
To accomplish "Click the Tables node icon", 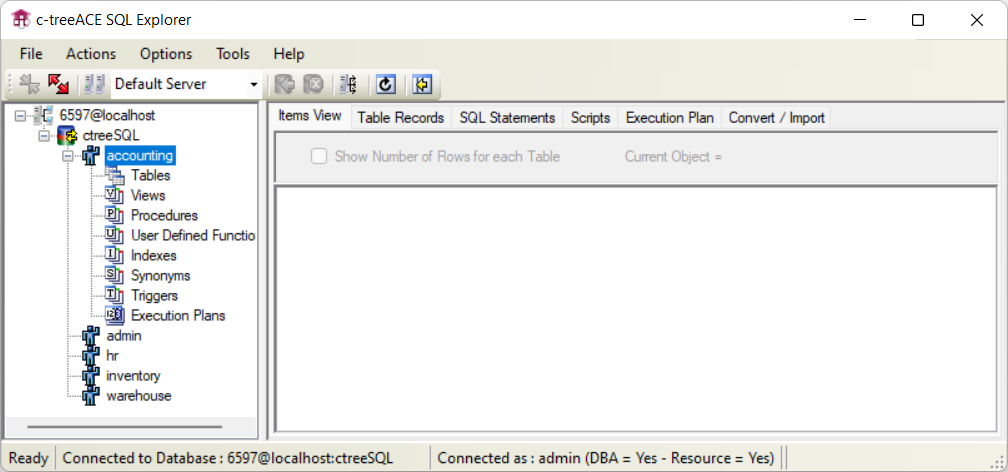I will [114, 175].
